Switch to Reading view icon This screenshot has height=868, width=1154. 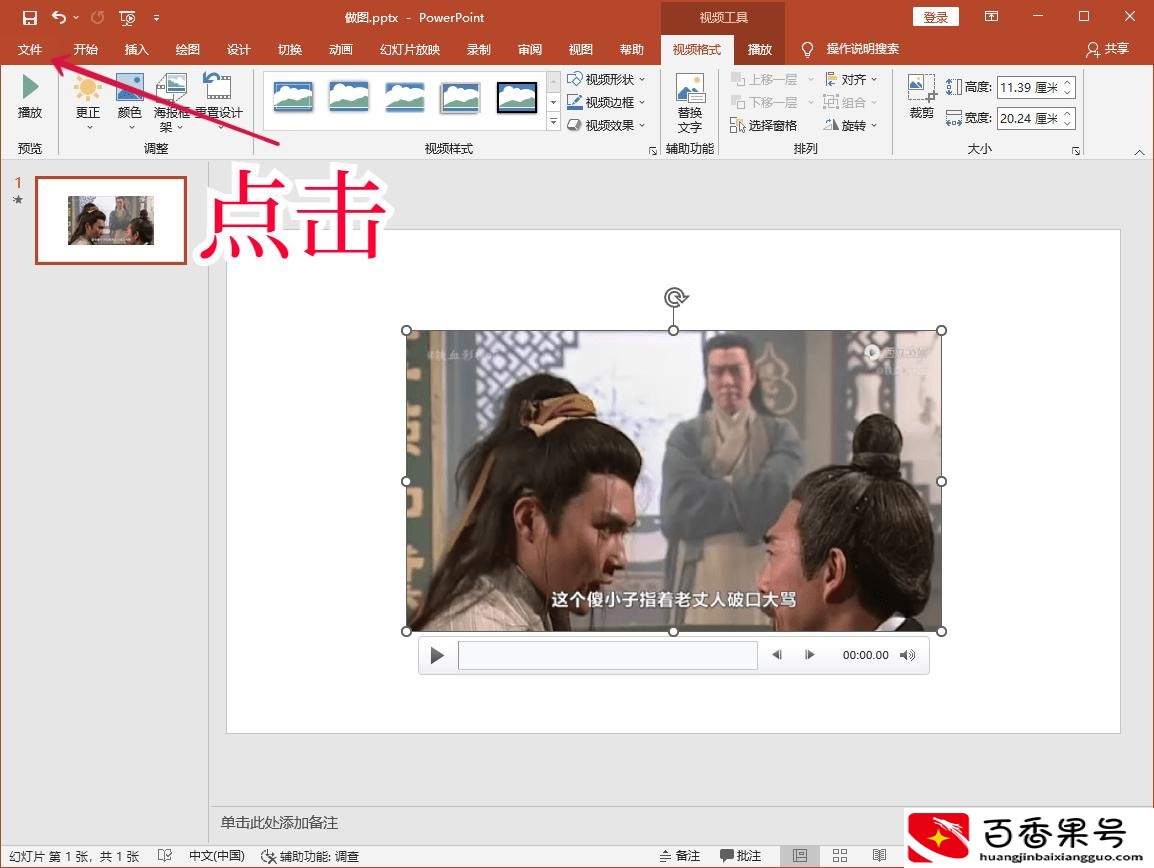pos(879,855)
